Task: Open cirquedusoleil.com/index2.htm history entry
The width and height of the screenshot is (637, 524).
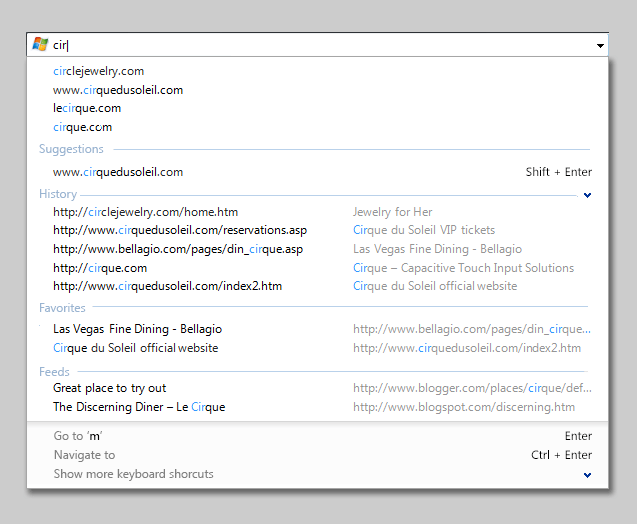Action: 167,286
